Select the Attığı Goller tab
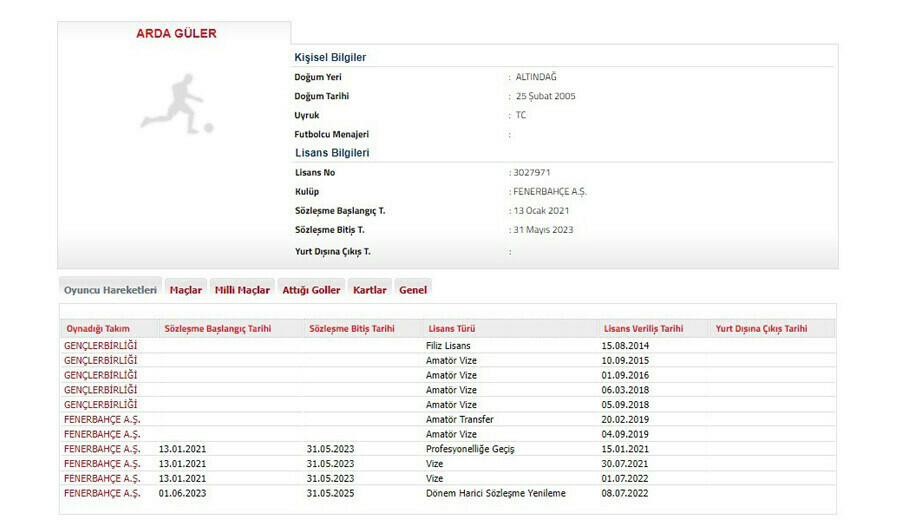The height and width of the screenshot is (520, 900). (x=311, y=290)
